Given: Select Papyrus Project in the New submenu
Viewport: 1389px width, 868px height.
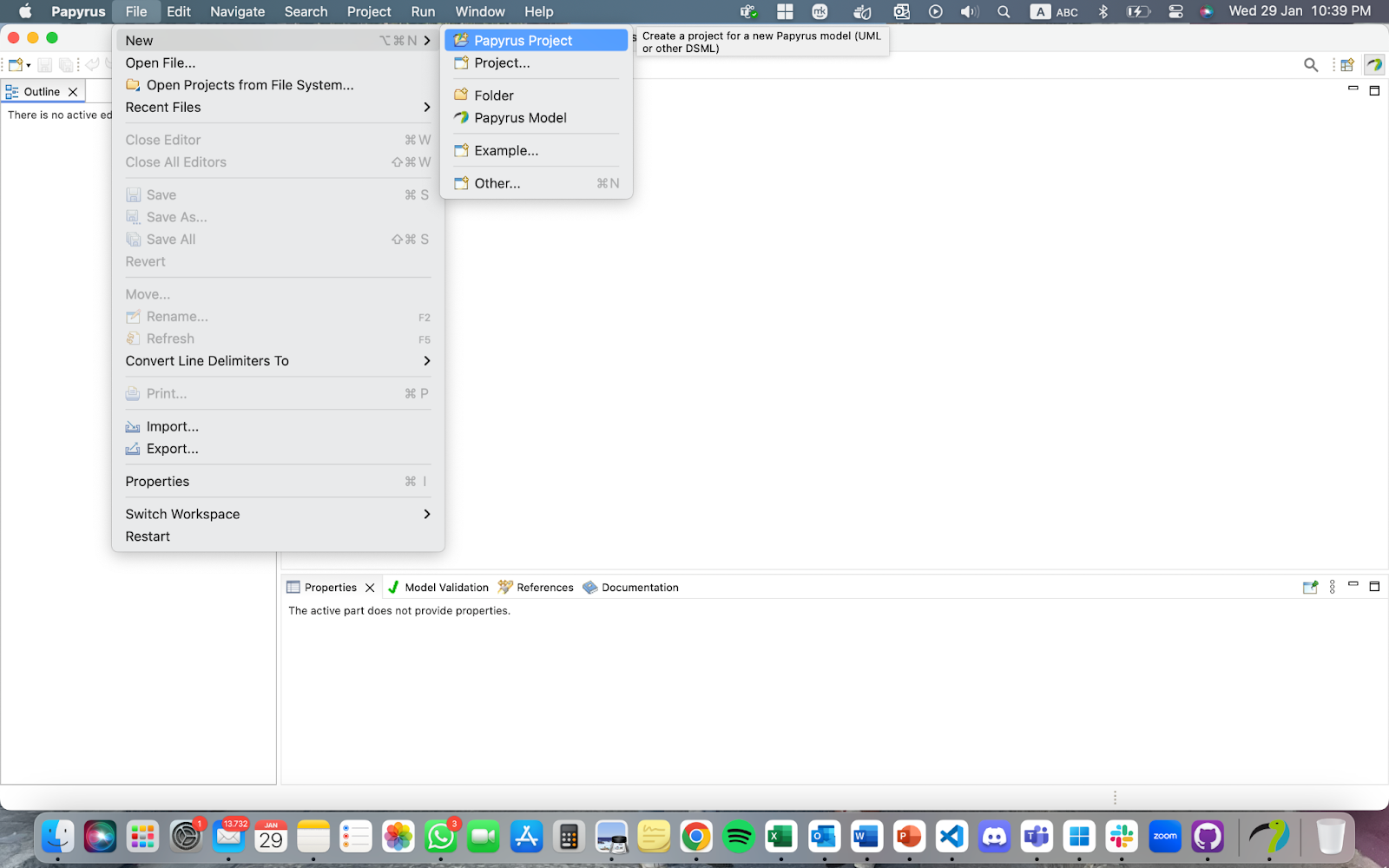Looking at the screenshot, I should point(523,41).
